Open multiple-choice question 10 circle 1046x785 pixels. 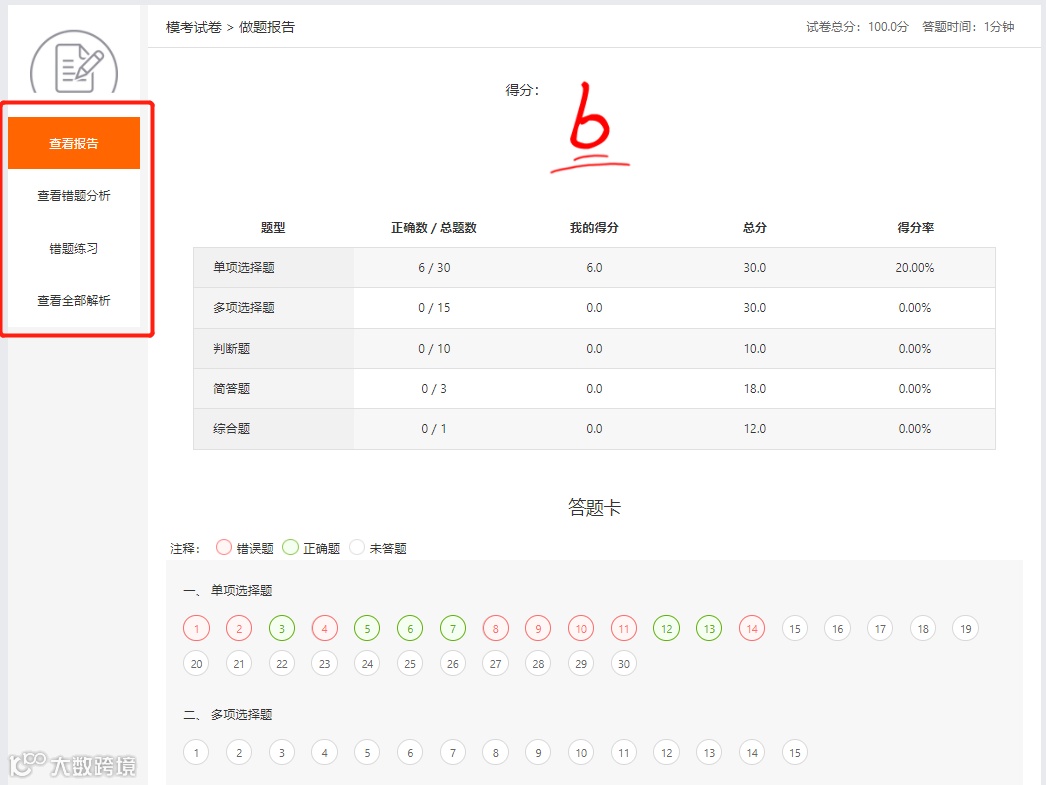click(x=581, y=752)
